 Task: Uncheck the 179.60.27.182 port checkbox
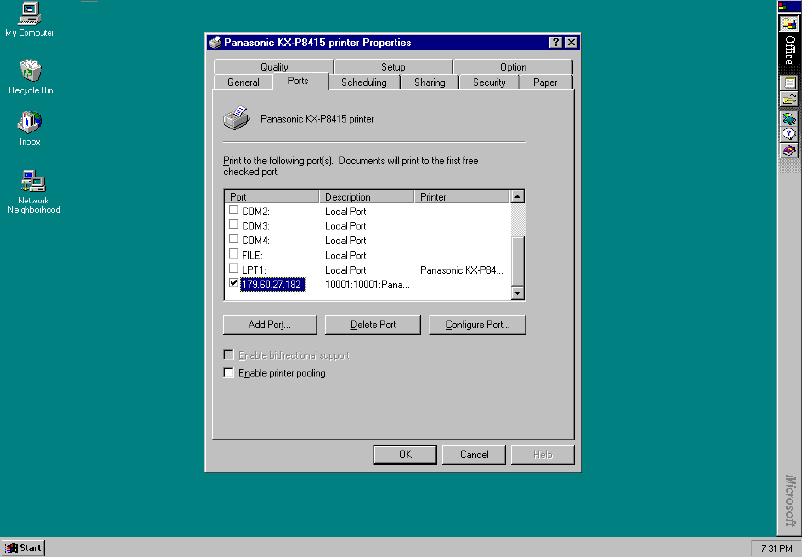click(x=234, y=284)
